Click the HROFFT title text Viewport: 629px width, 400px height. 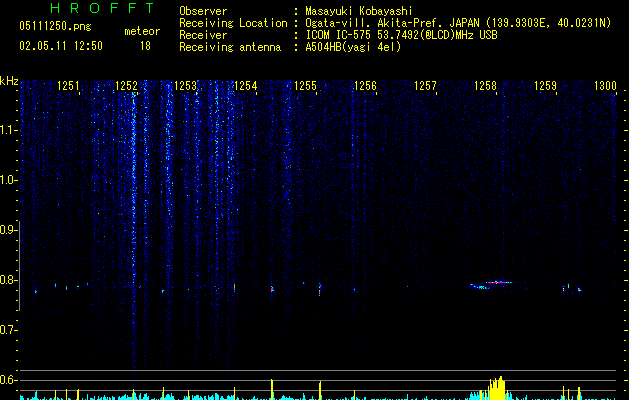pos(102,8)
